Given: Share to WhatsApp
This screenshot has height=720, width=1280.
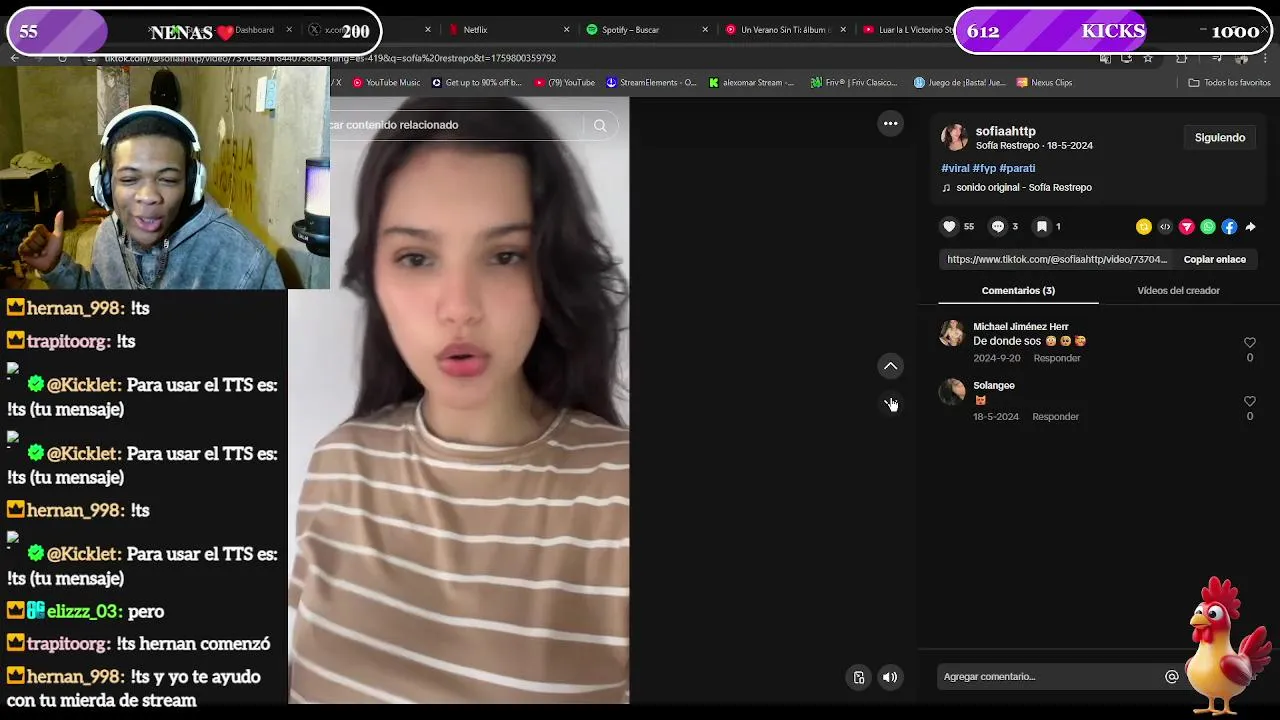Looking at the screenshot, I should click(1208, 227).
